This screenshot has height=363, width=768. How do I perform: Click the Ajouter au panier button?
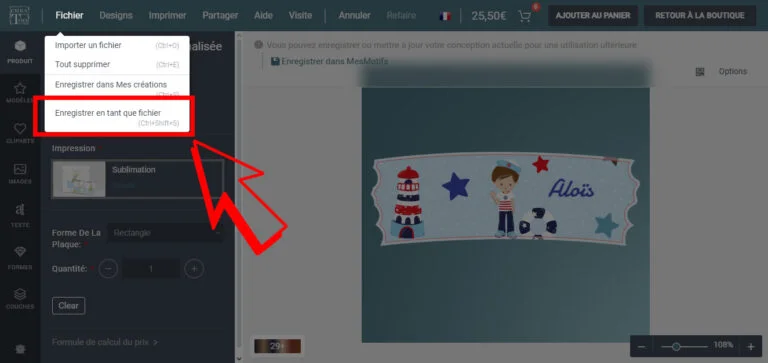(x=593, y=16)
